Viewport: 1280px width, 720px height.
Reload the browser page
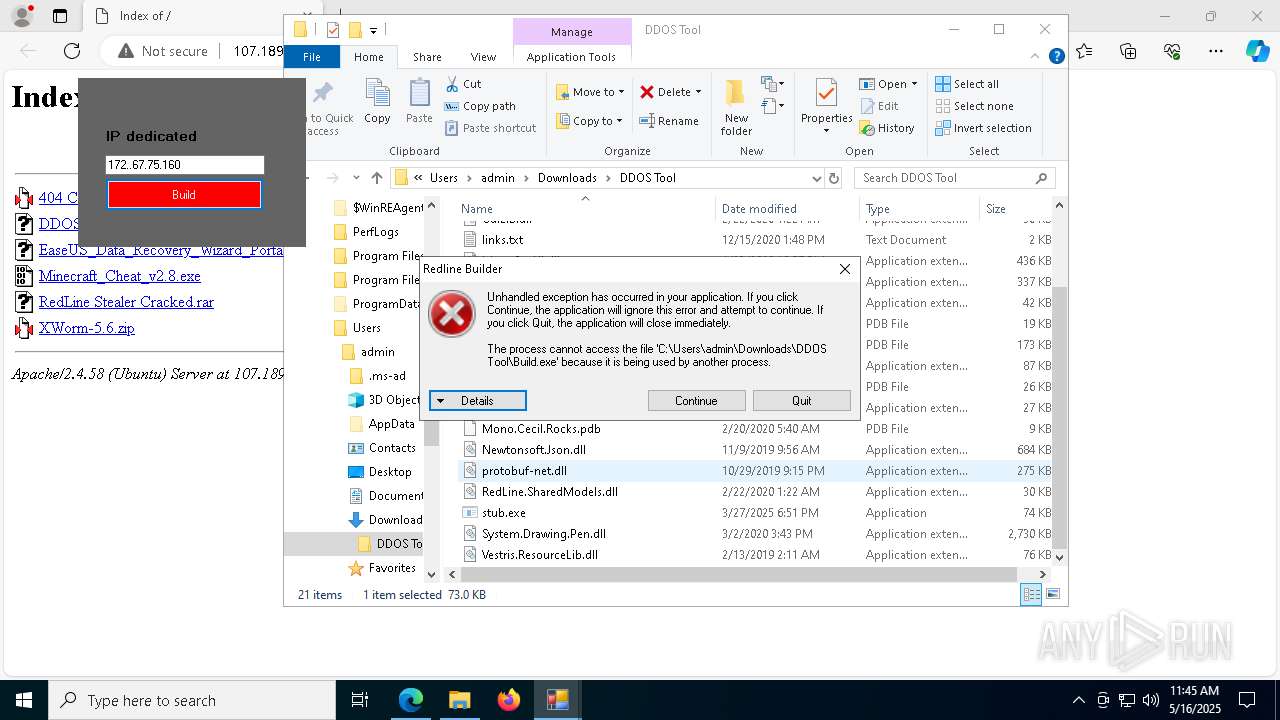[x=72, y=51]
